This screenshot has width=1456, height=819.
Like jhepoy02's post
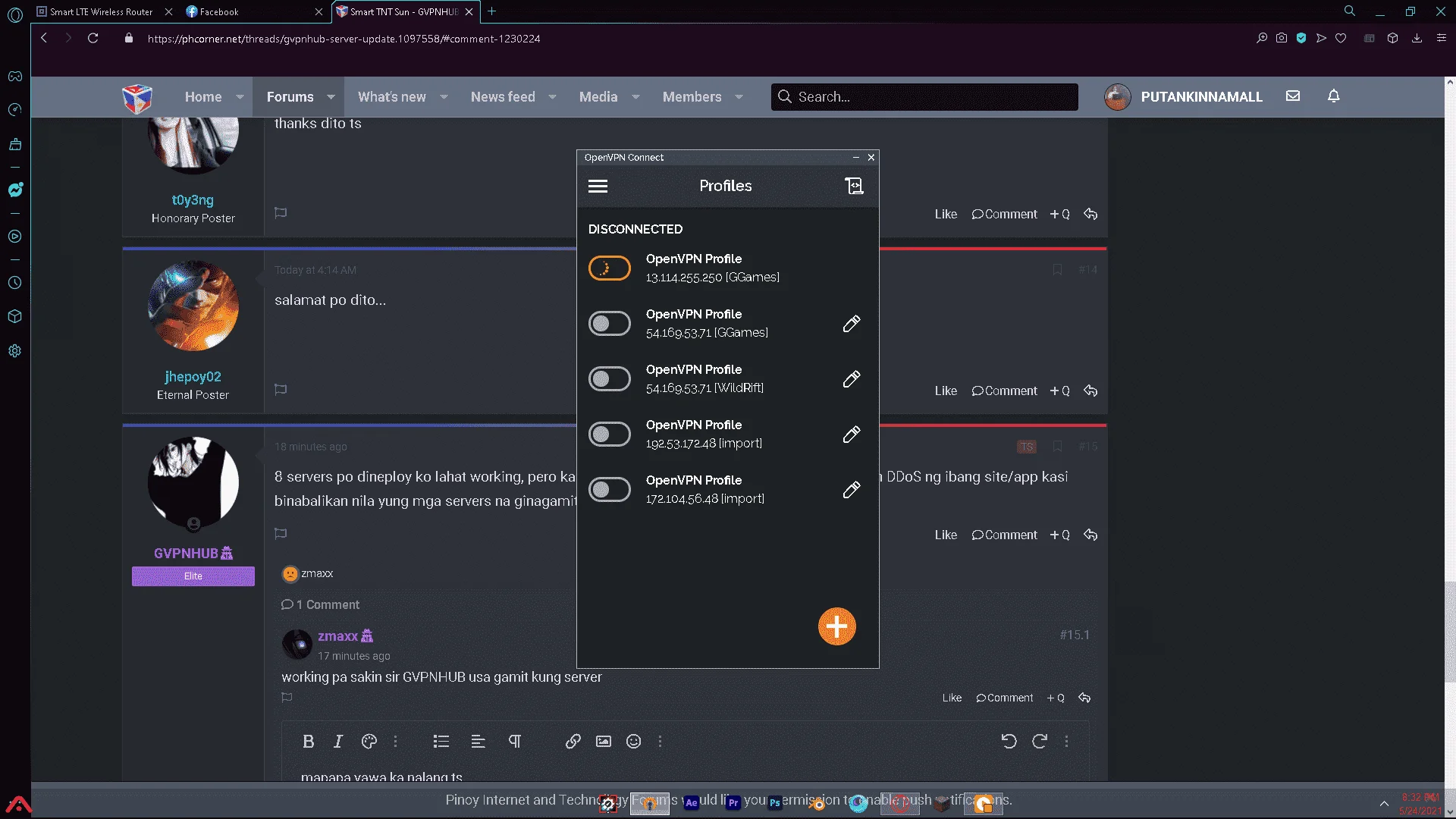point(946,391)
